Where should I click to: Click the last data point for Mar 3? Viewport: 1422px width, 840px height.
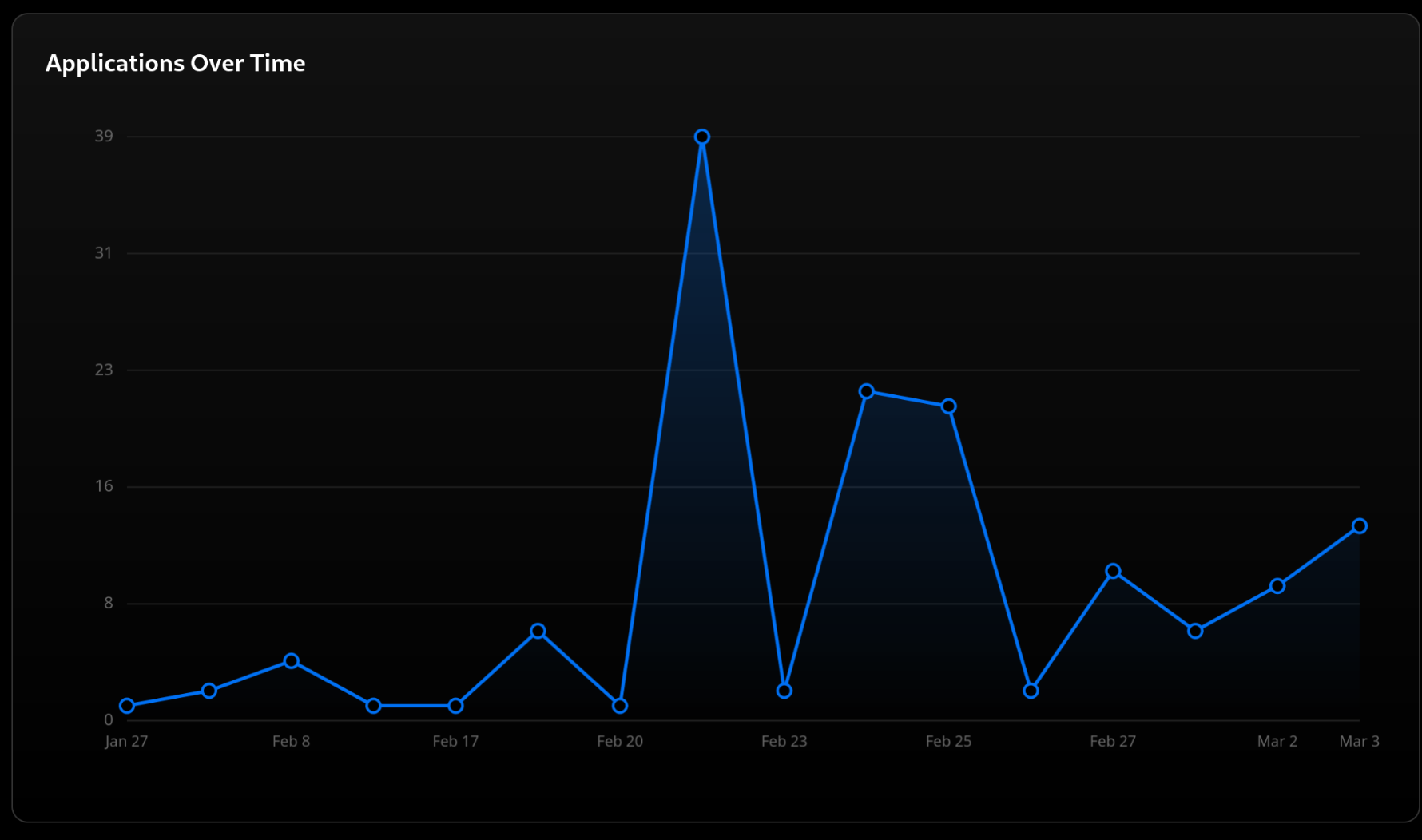coord(1360,526)
